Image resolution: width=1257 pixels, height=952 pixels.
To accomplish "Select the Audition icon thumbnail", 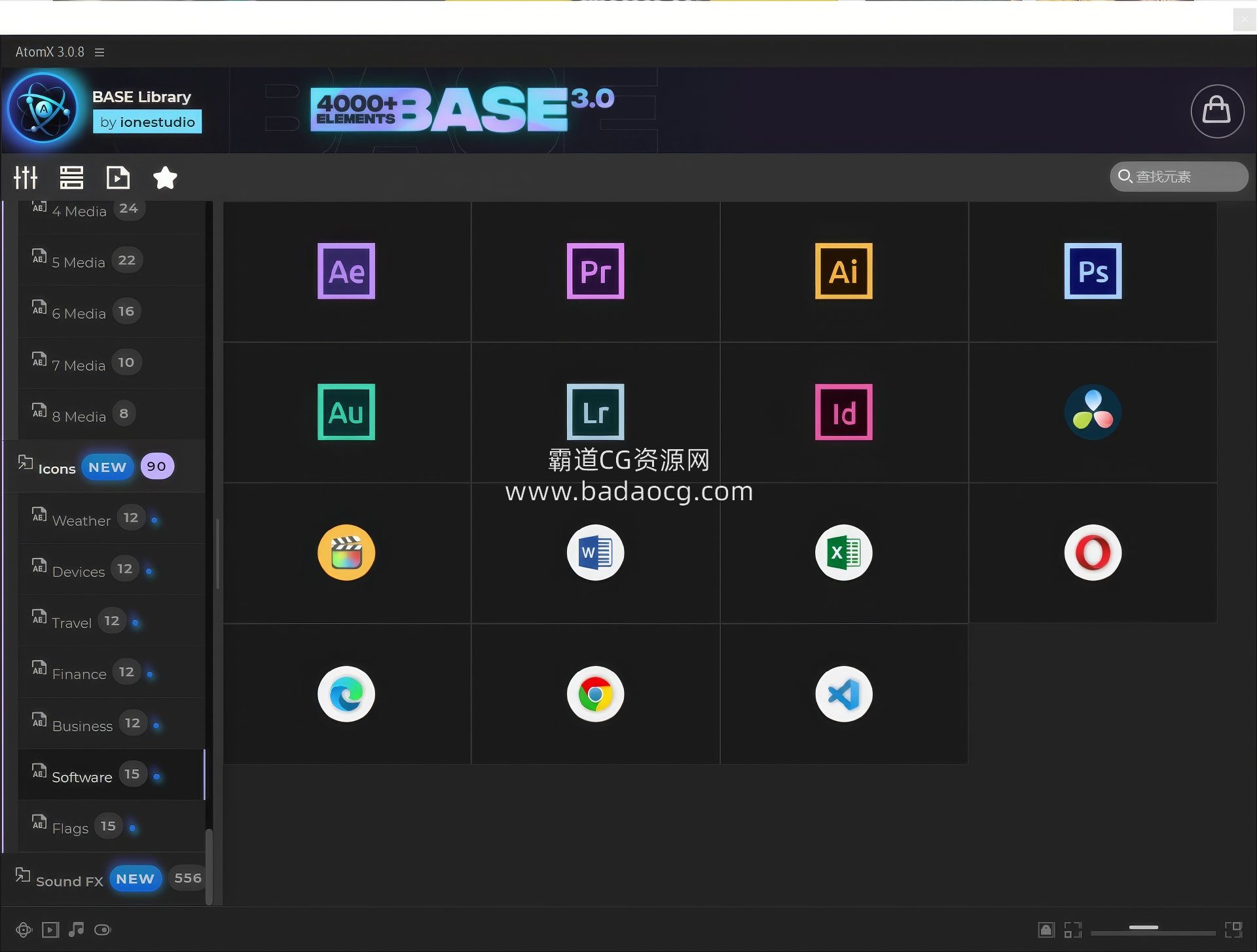I will [x=346, y=412].
